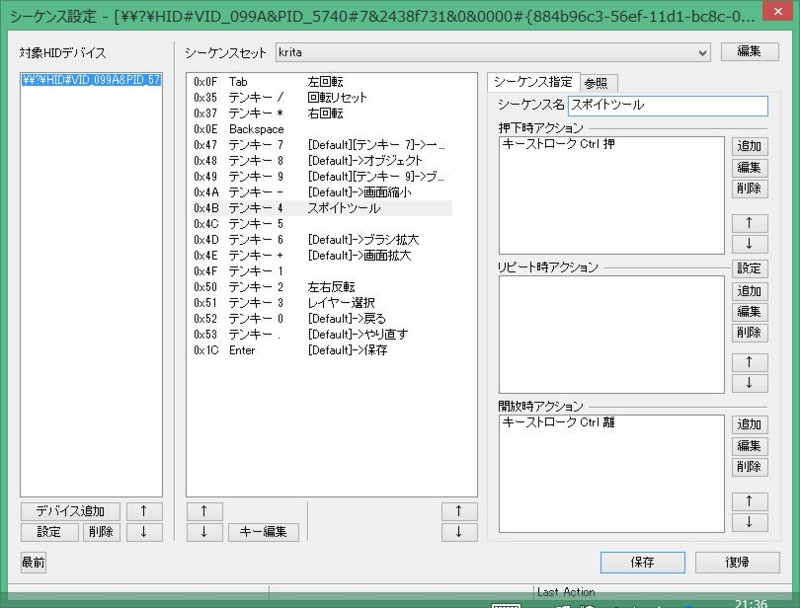Add an action in 押下時アクション section
Viewport: 800px width, 608px height.
tap(749, 146)
